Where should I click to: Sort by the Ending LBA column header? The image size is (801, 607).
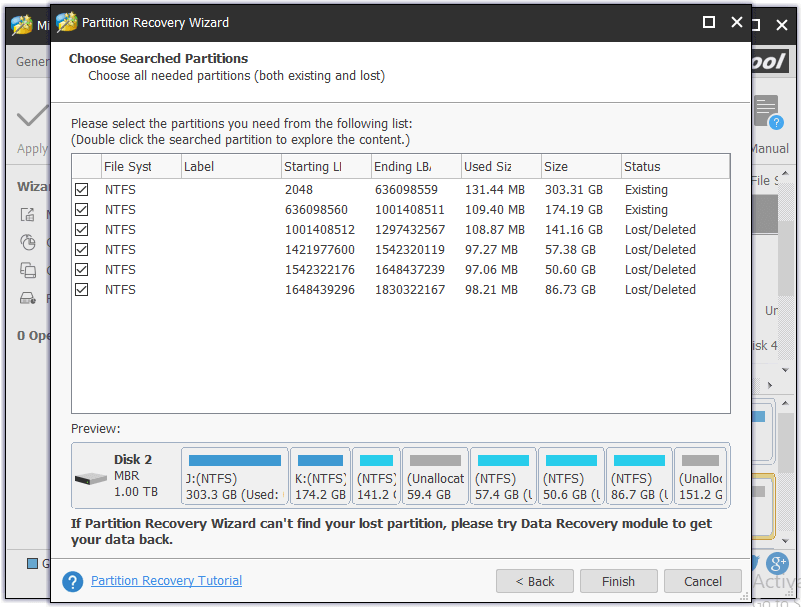tap(416, 167)
